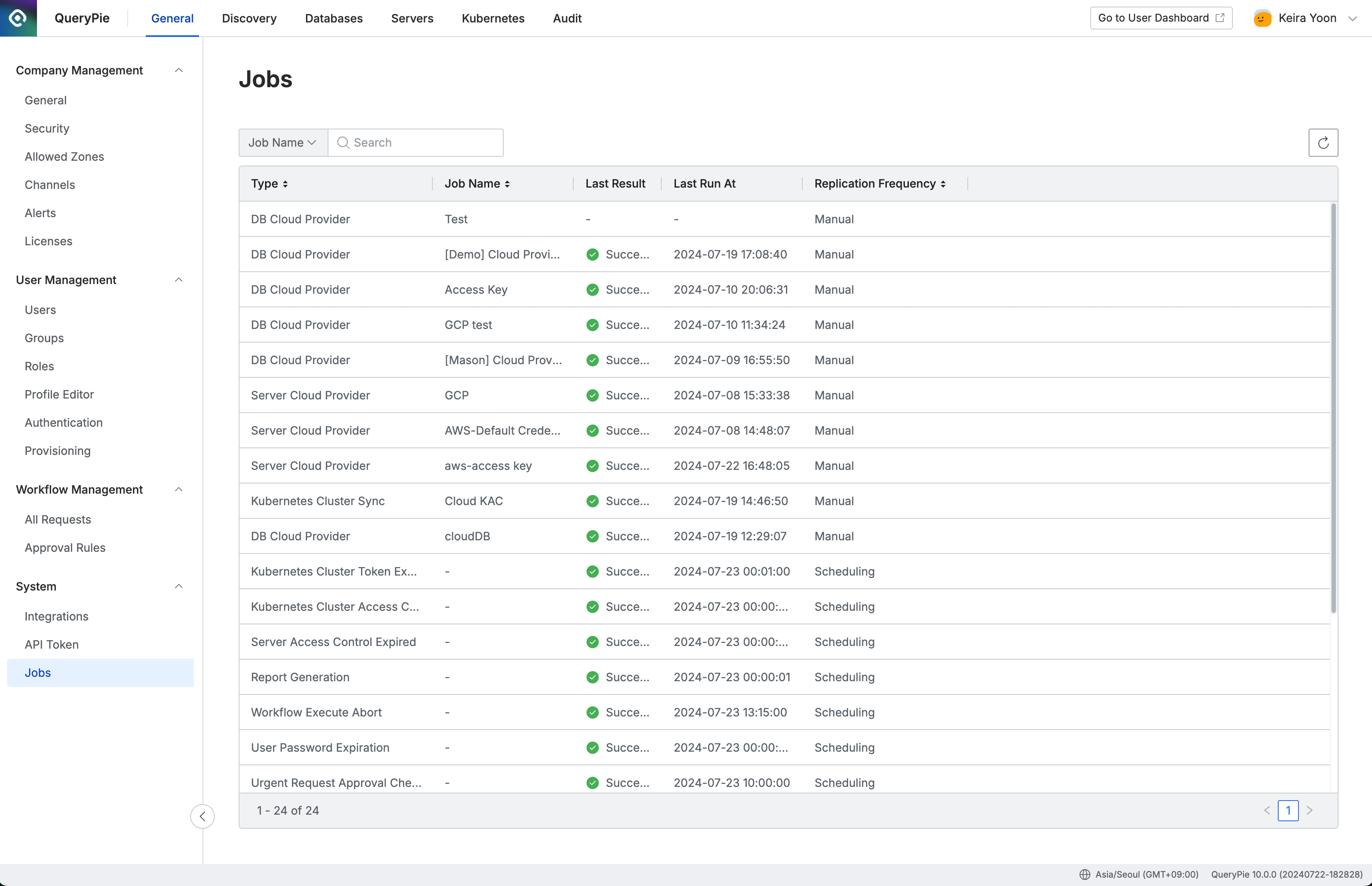This screenshot has height=886, width=1372.
Task: Click the globe timezone icon in status bar
Action: coord(1084,875)
